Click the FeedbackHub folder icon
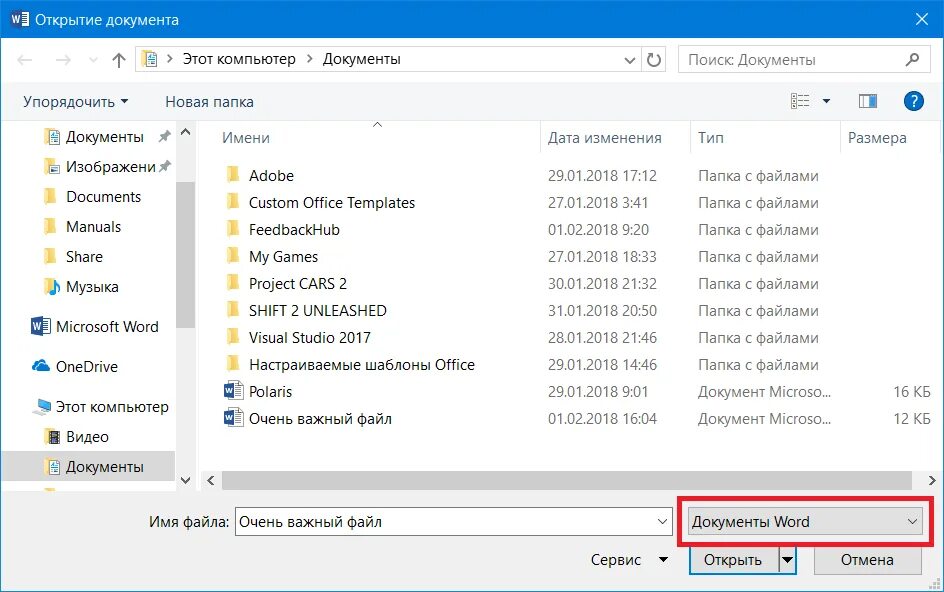Image resolution: width=944 pixels, height=592 pixels. pos(233,229)
